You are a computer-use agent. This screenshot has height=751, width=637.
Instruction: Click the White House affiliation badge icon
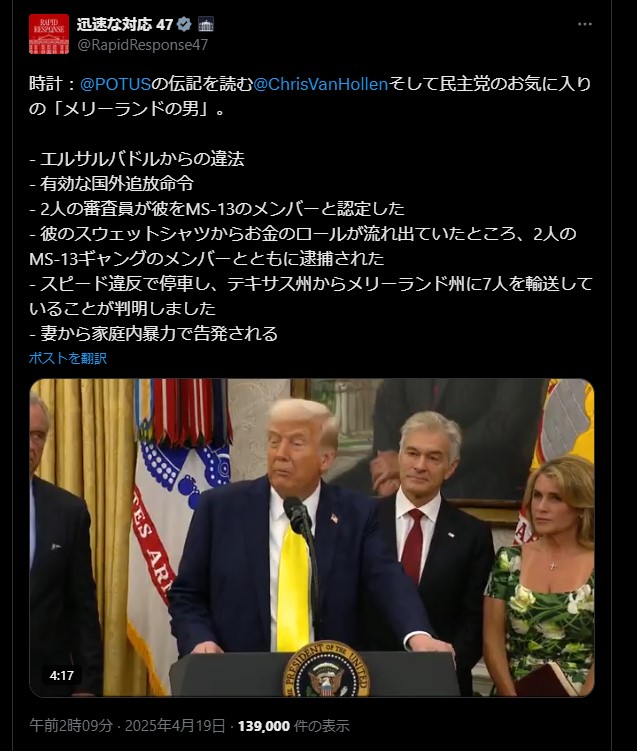click(x=206, y=24)
